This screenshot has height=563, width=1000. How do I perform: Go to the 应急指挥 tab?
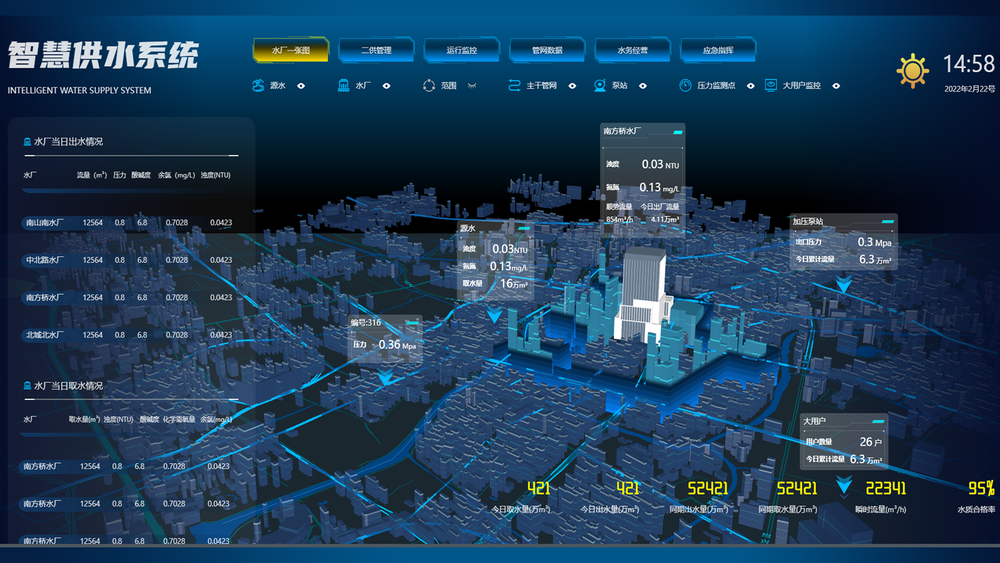(717, 50)
